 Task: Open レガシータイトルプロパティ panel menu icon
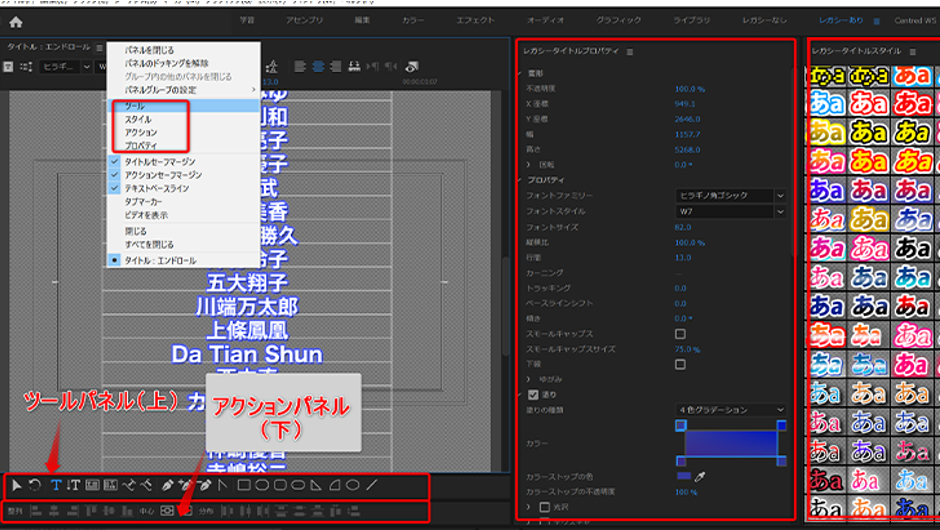pos(629,52)
